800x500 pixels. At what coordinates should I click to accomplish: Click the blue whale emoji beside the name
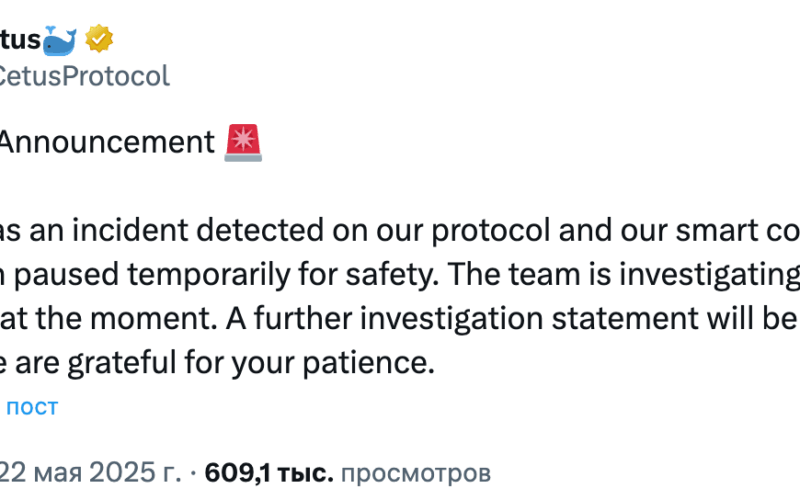tap(60, 40)
